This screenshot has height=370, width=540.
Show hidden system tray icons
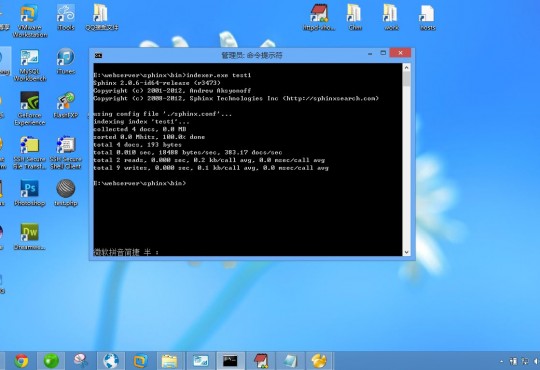pos(501,361)
